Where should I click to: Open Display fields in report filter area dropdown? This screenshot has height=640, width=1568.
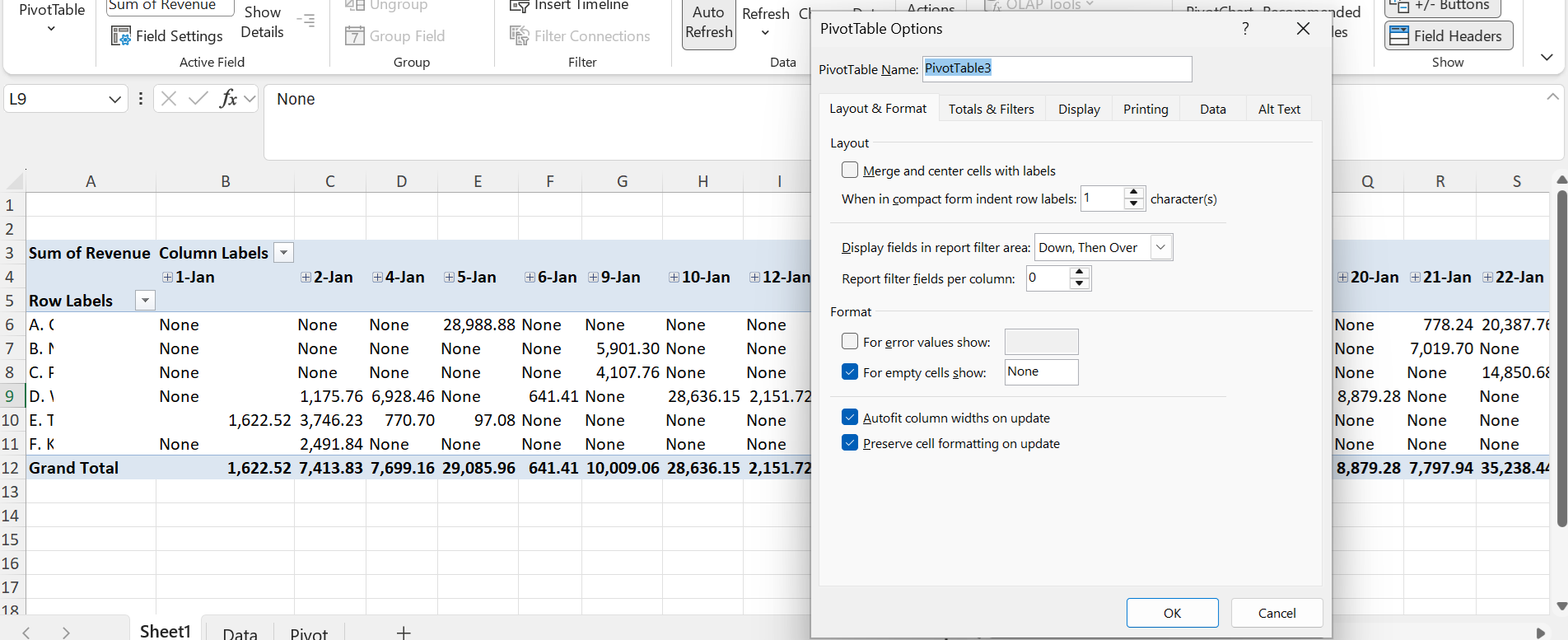(1160, 247)
